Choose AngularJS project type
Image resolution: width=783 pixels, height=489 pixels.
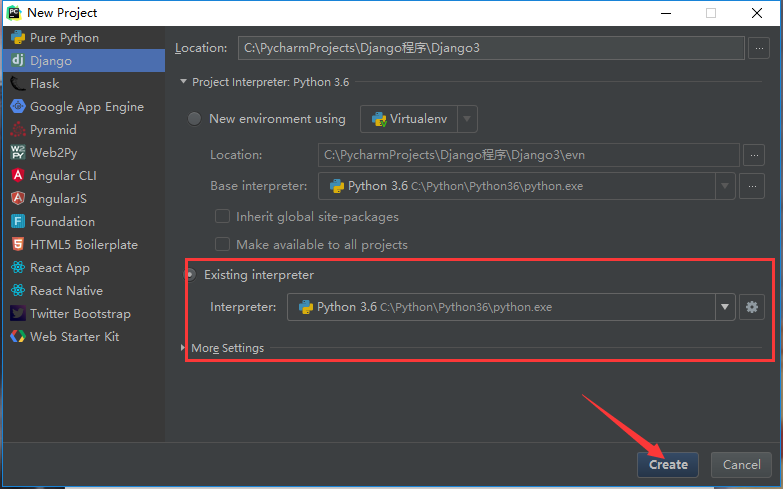[84, 198]
